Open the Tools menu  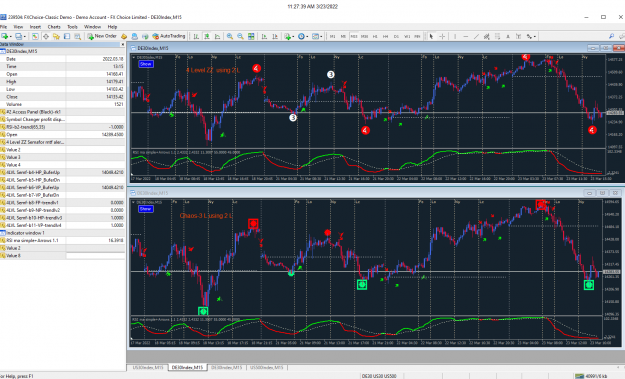[x=72, y=27]
